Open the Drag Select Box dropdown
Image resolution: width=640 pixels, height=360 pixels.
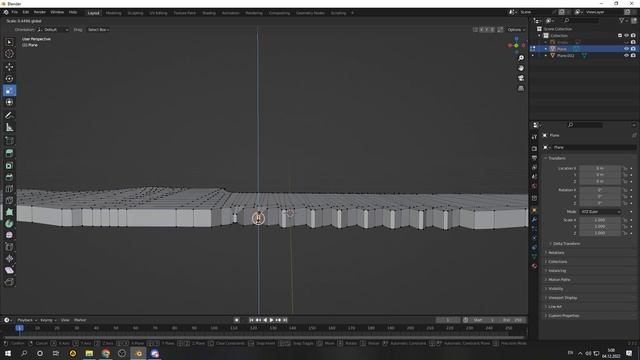click(x=98, y=30)
